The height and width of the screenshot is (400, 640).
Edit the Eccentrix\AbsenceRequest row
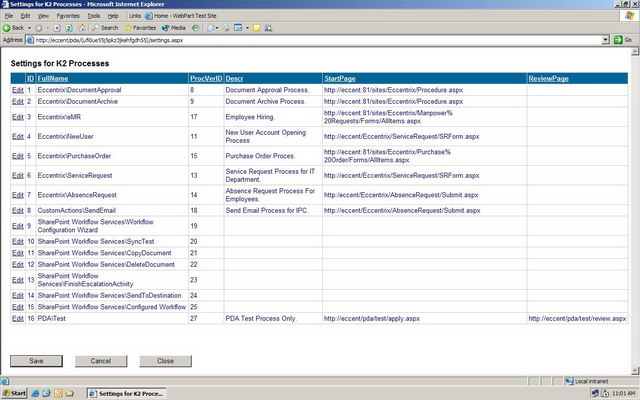[18, 195]
